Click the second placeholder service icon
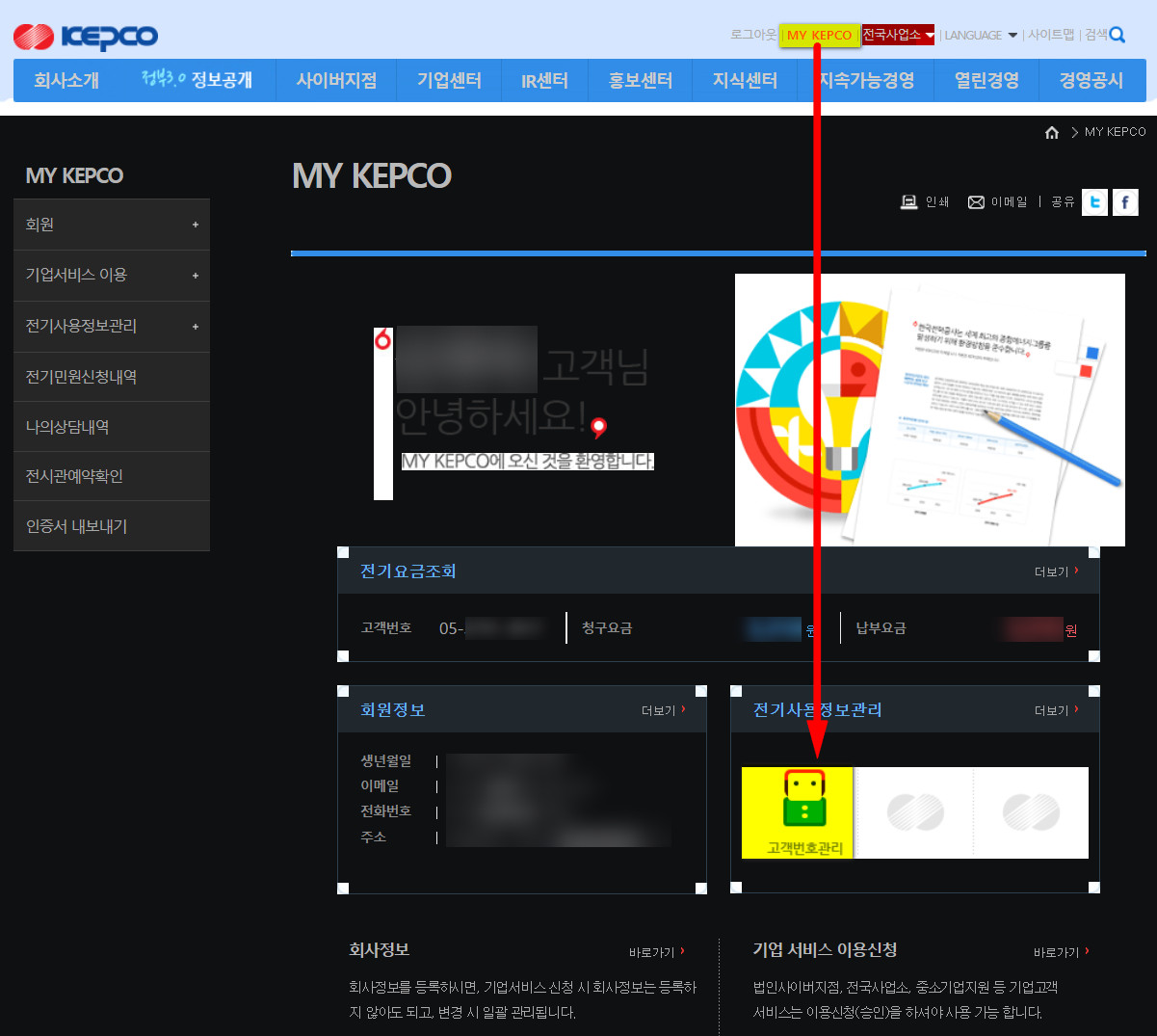This screenshot has width=1157, height=1036. pyautogui.click(x=915, y=812)
